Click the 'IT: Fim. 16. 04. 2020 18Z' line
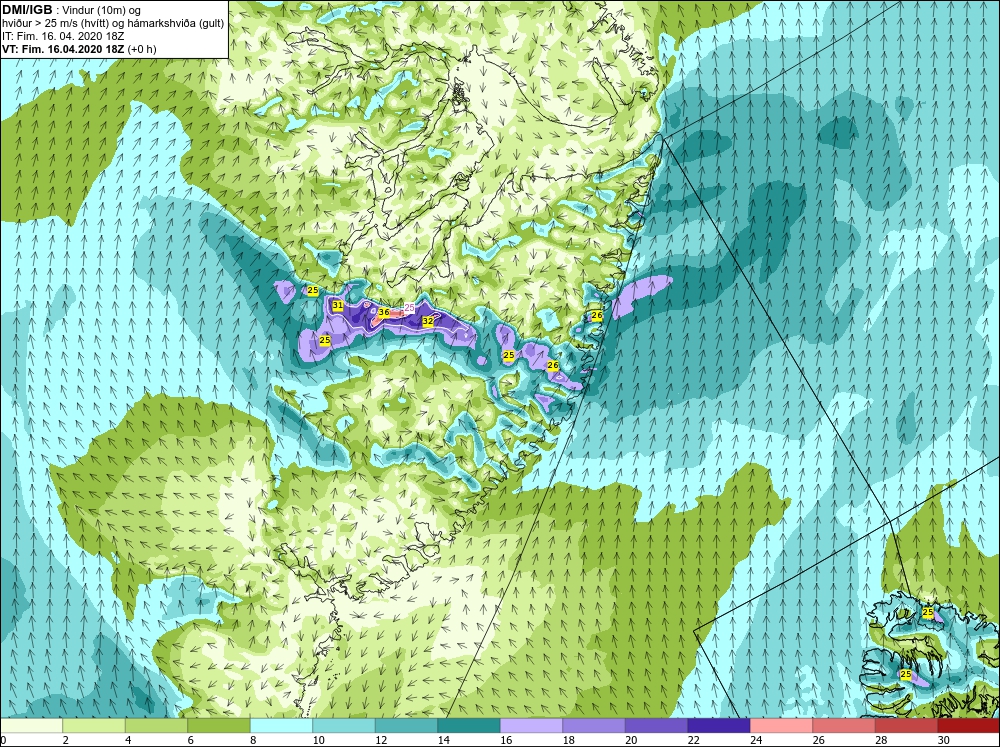The width and height of the screenshot is (1000, 747). (x=63, y=36)
